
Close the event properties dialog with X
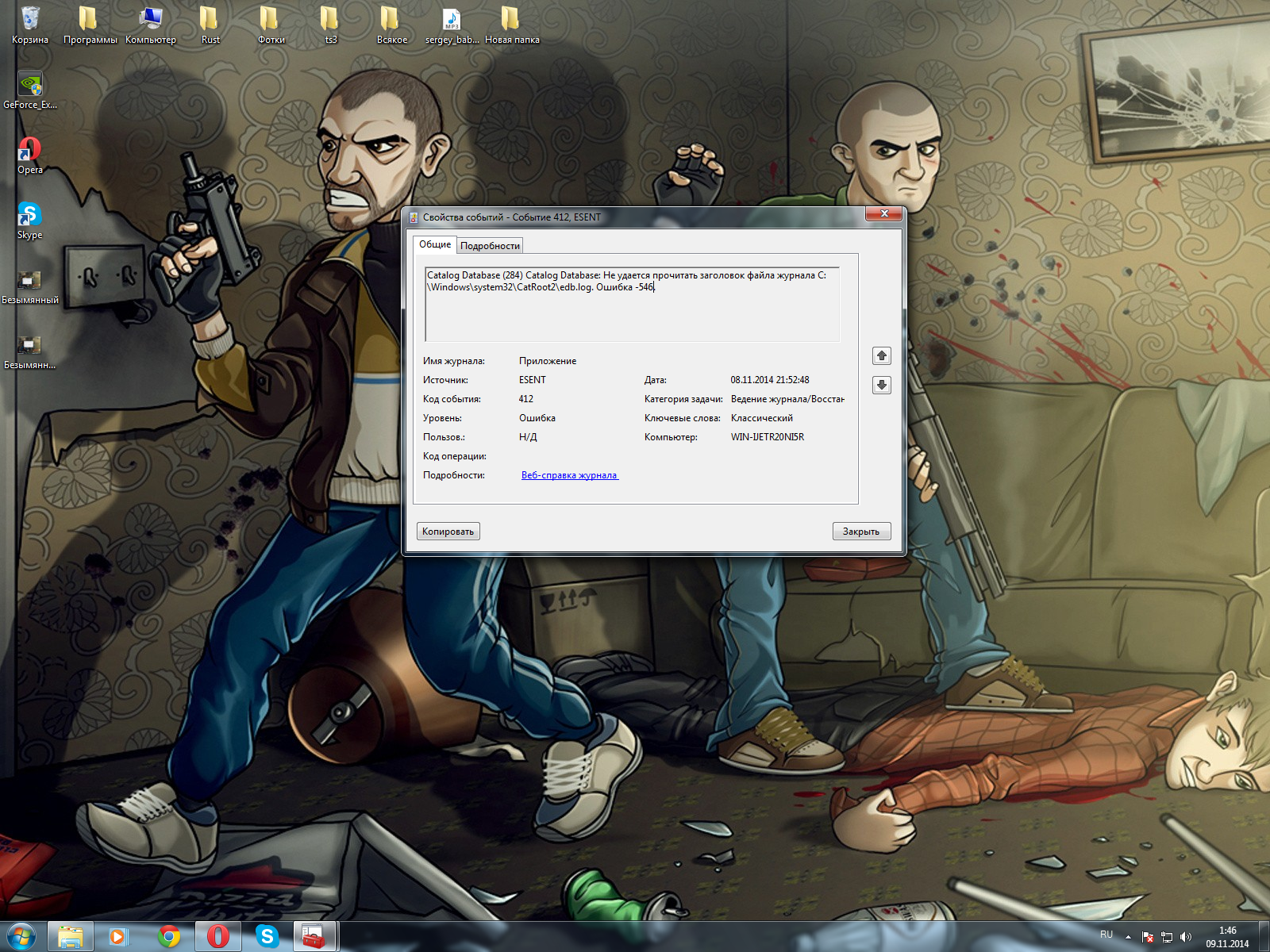884,214
